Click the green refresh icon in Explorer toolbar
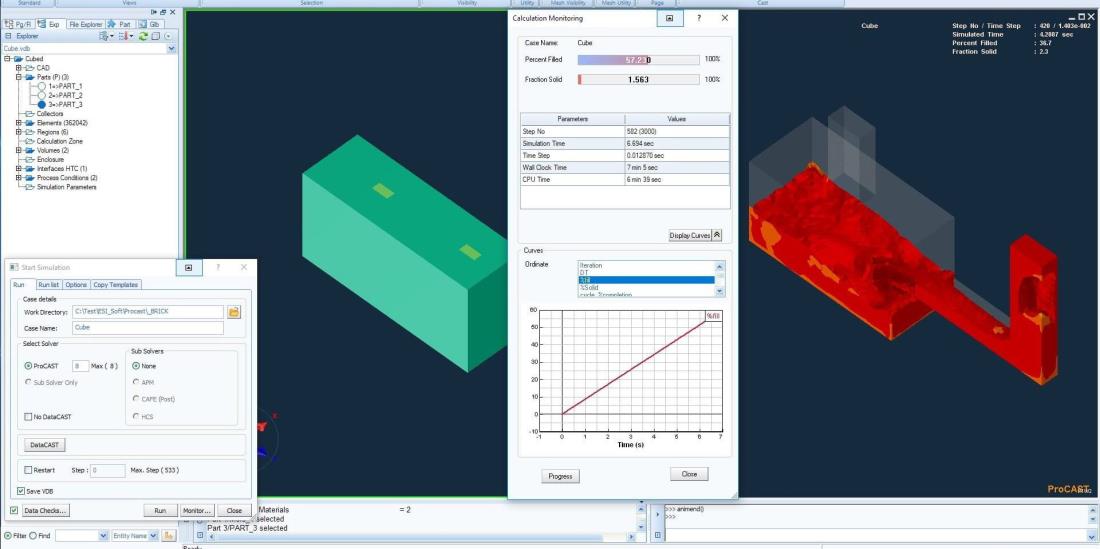Screen dimensions: 1100x549 [143, 36]
